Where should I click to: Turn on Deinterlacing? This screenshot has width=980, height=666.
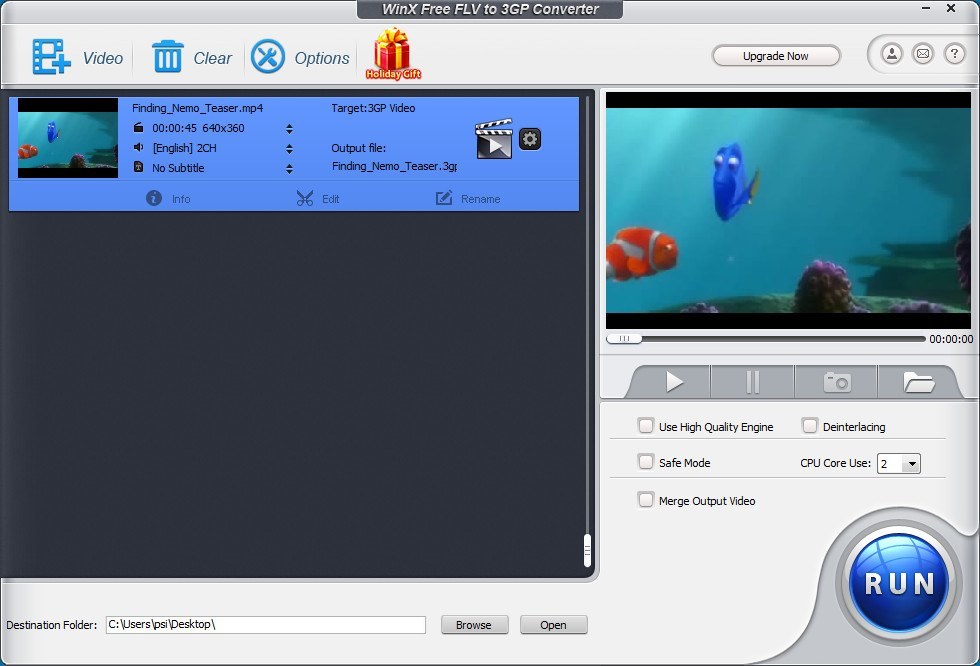810,425
